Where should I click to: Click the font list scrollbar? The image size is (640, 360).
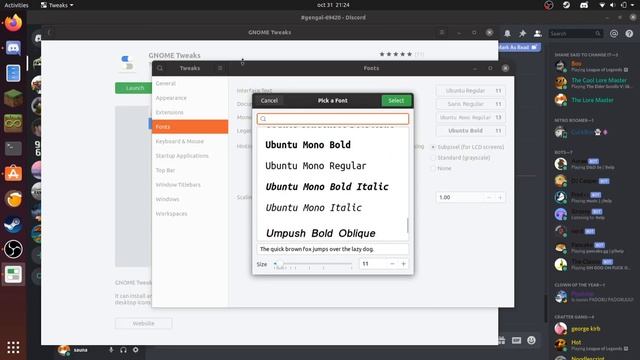coord(407,225)
